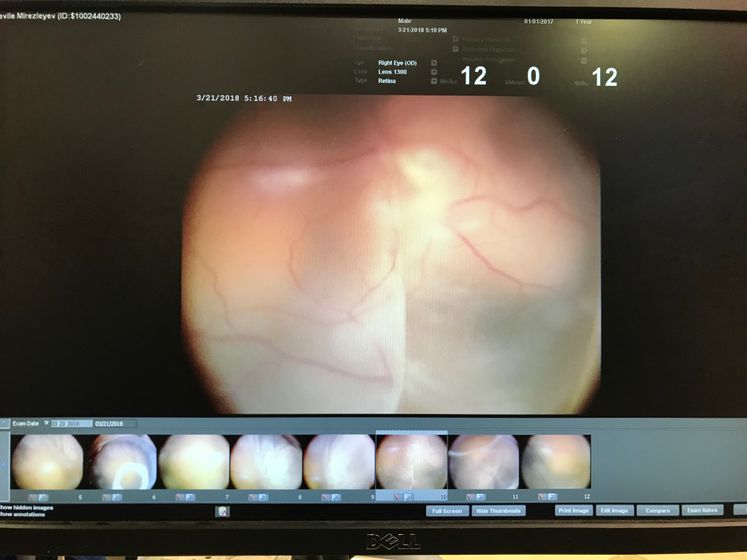Toggle the Show hidden images option
747x560 pixels.
[x=26, y=508]
